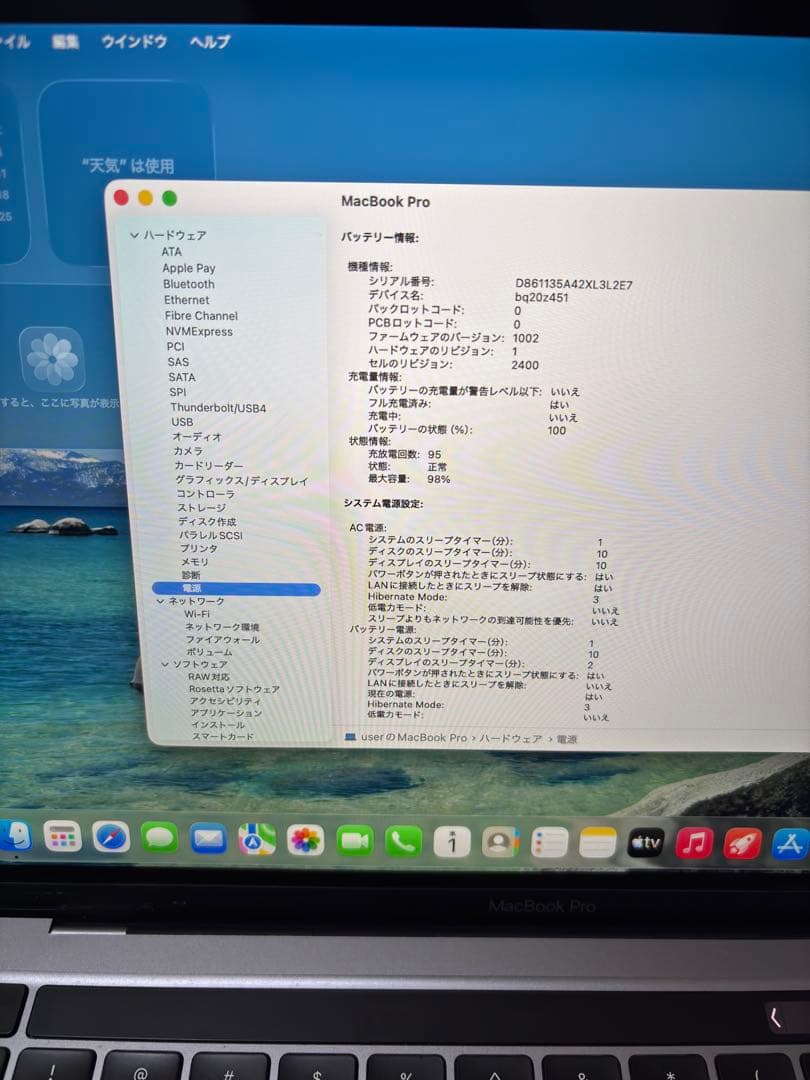Collapse the ソフトウェア section
810x1080 pixels.
(x=165, y=665)
